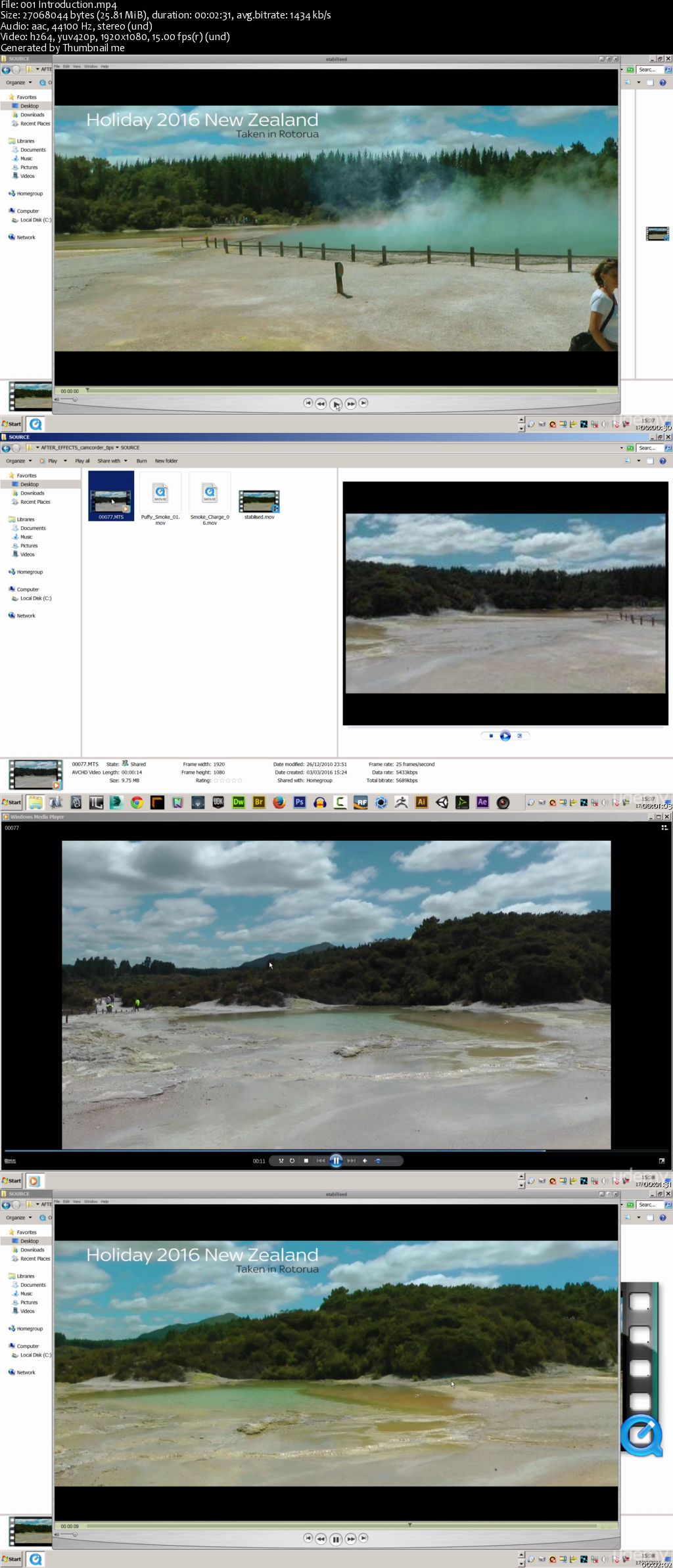
Task: Select the 00077.MTS video file
Action: click(x=111, y=497)
